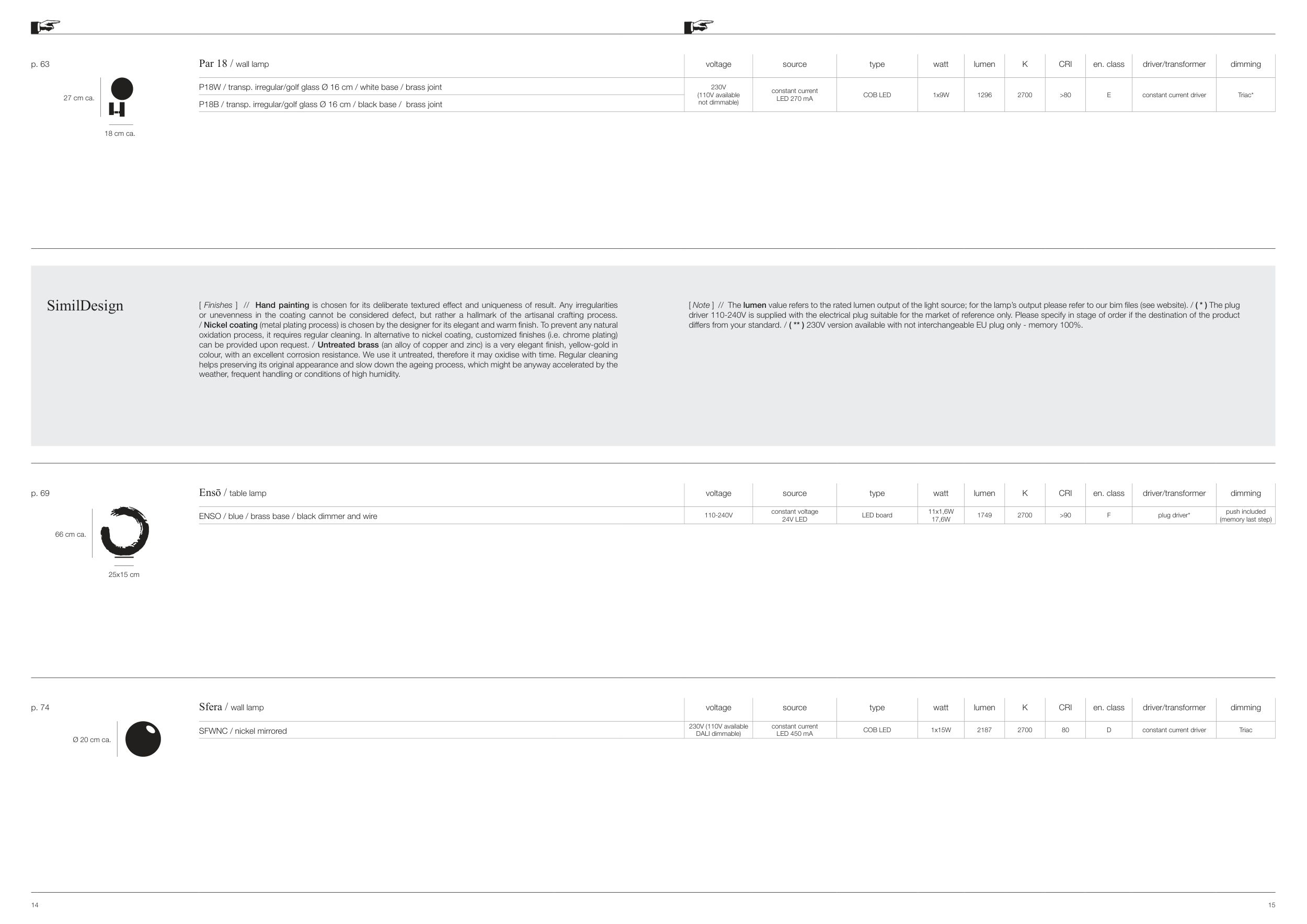Click the Sfera black sphere lamp icon
Viewport: 1307px width, 924px height.
pyautogui.click(x=143, y=739)
